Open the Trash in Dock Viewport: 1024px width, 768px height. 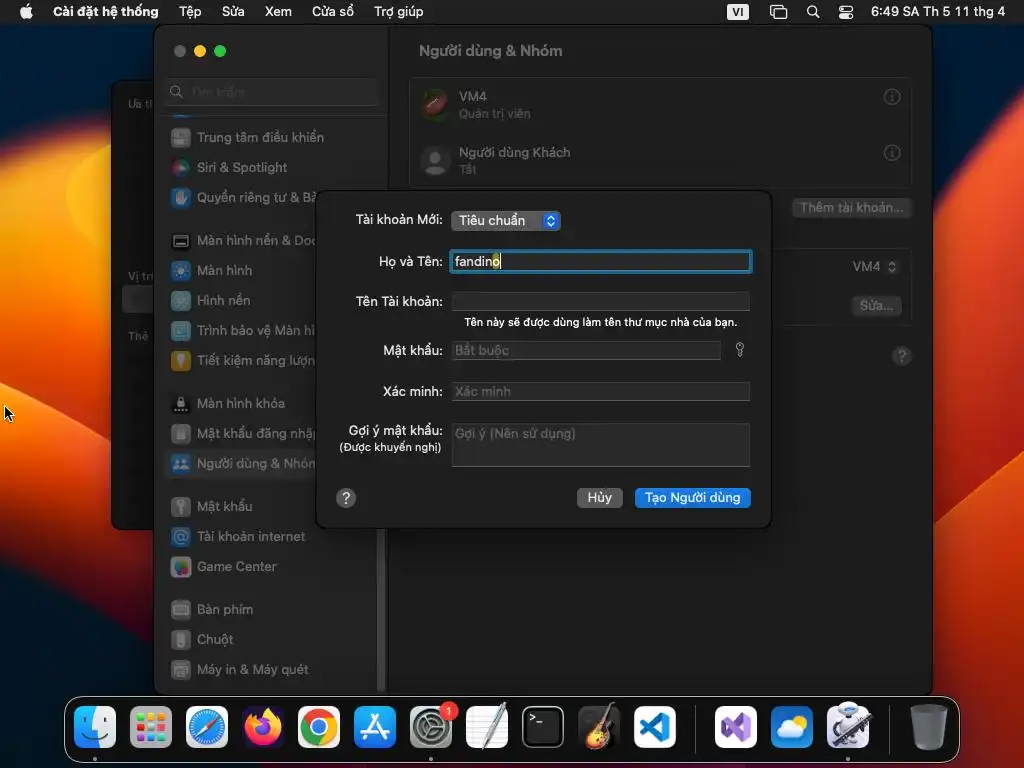tap(928, 727)
